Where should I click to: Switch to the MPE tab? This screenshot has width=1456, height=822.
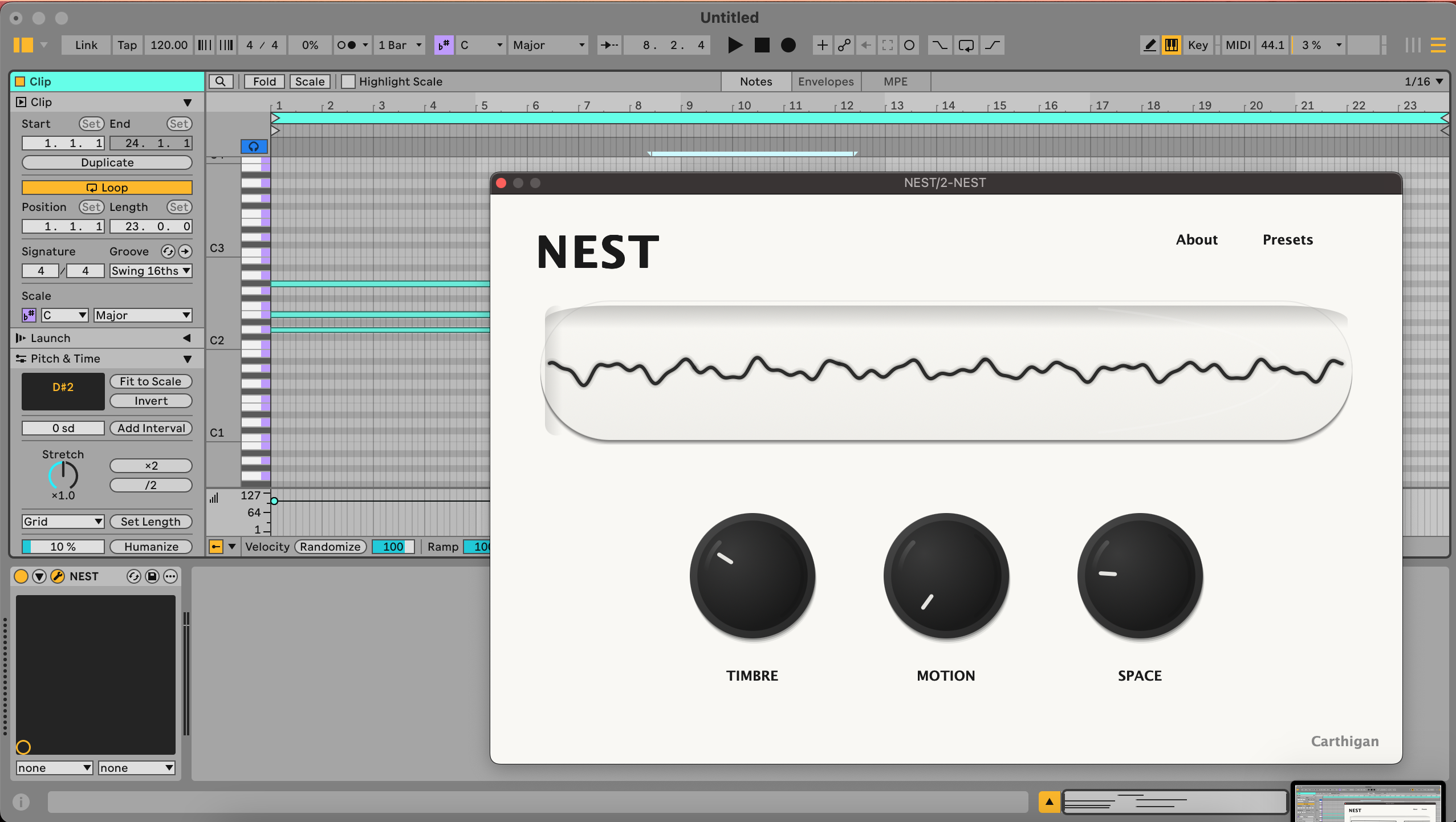click(896, 82)
